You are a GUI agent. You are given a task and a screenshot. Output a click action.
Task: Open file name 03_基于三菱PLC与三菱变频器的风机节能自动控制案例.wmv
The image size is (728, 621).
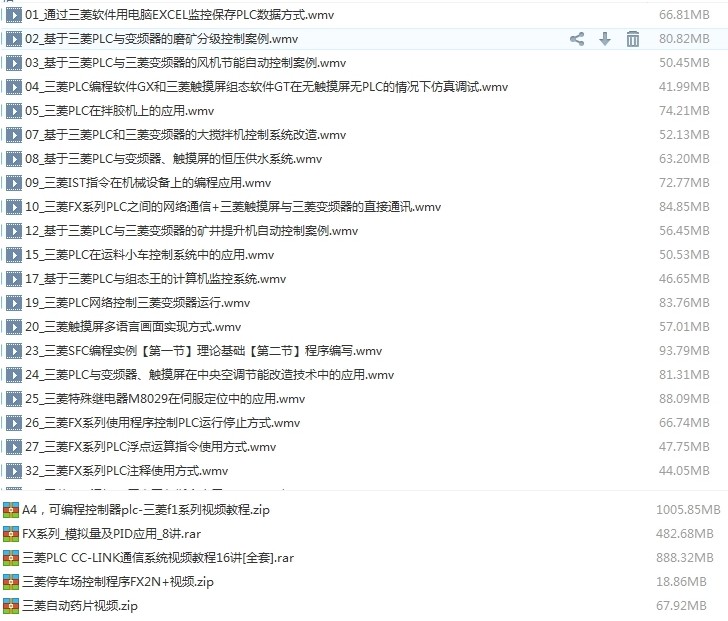click(x=186, y=63)
